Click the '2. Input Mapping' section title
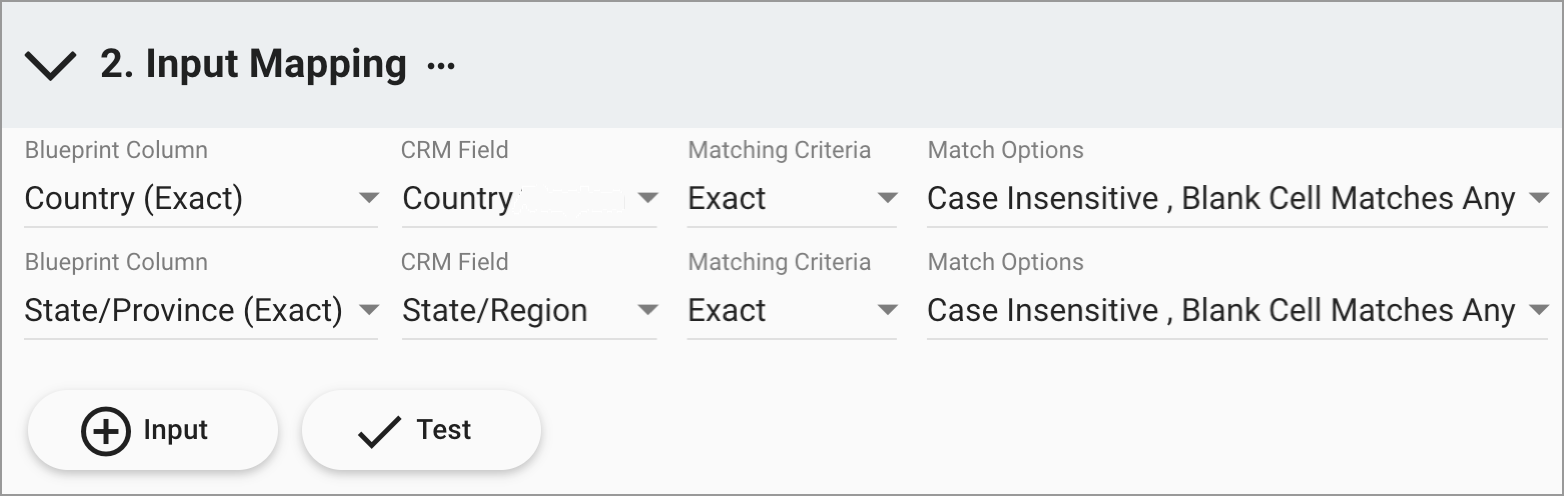Viewport: 1564px width, 496px height. [253, 64]
